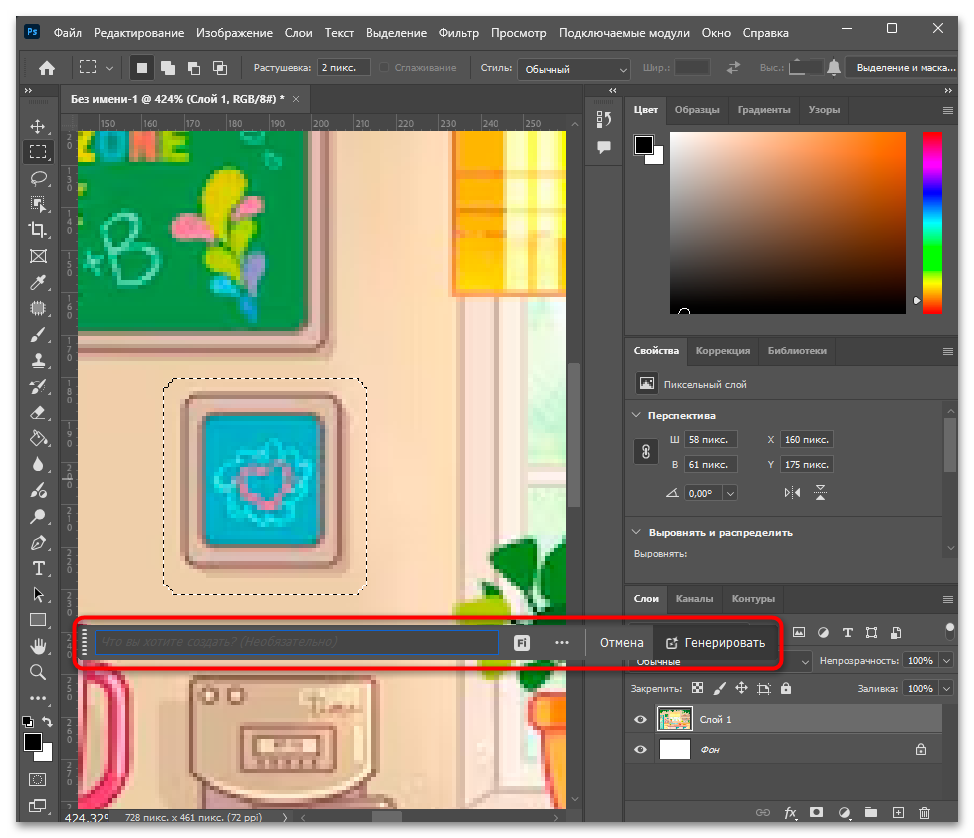Select the Blur tool
This screenshot has height=838, width=974.
[x=38, y=465]
